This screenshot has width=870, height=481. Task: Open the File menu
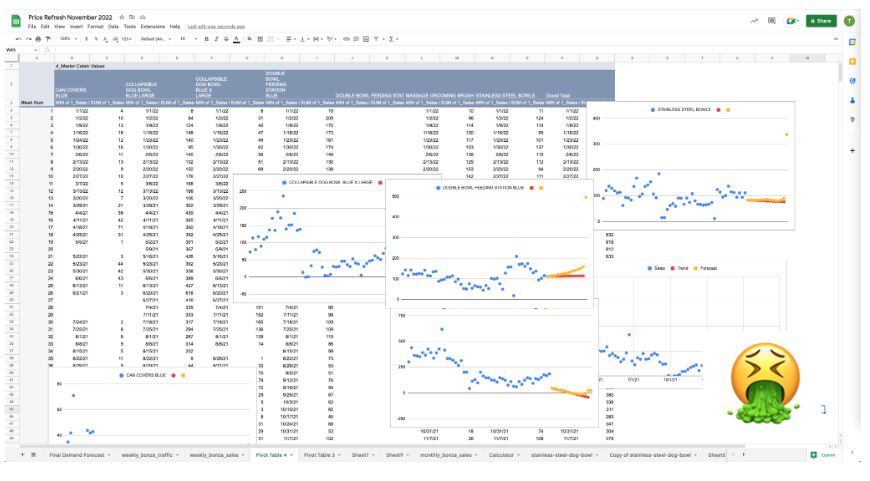coord(32,26)
